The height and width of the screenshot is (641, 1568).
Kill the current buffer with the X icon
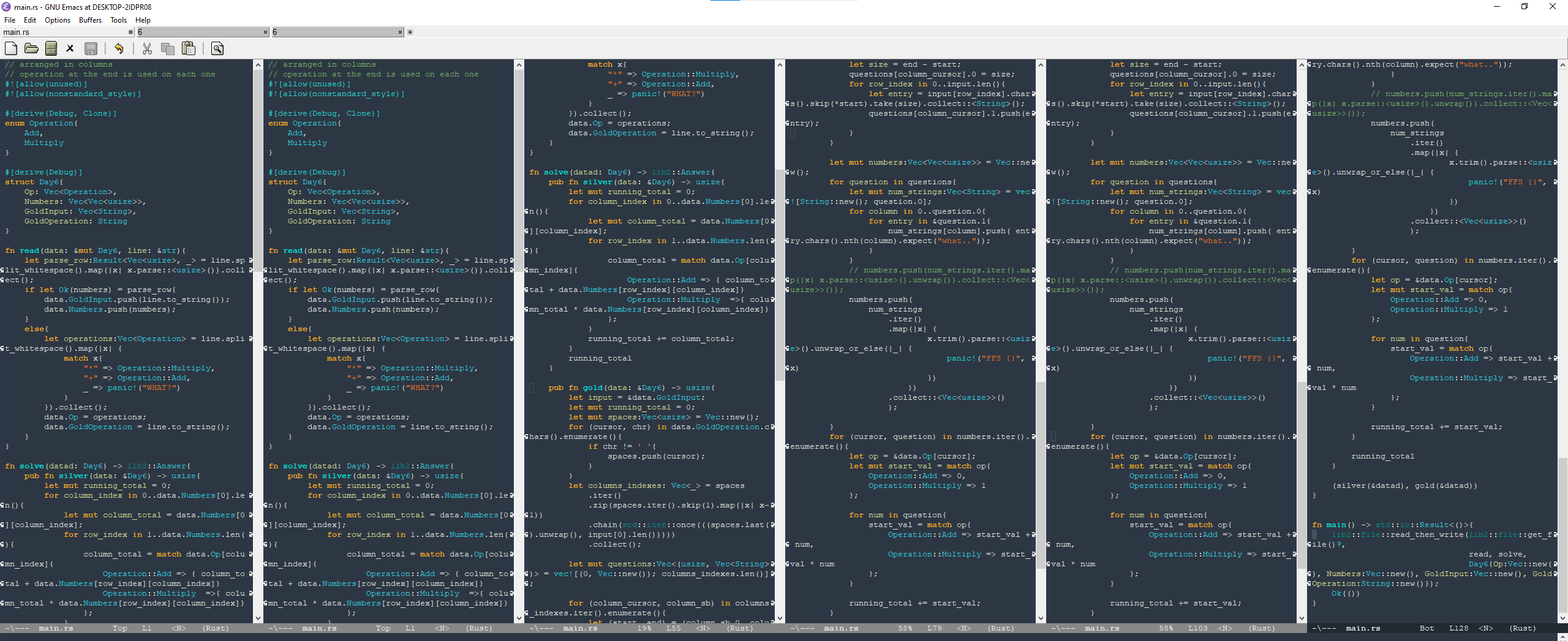[70, 48]
